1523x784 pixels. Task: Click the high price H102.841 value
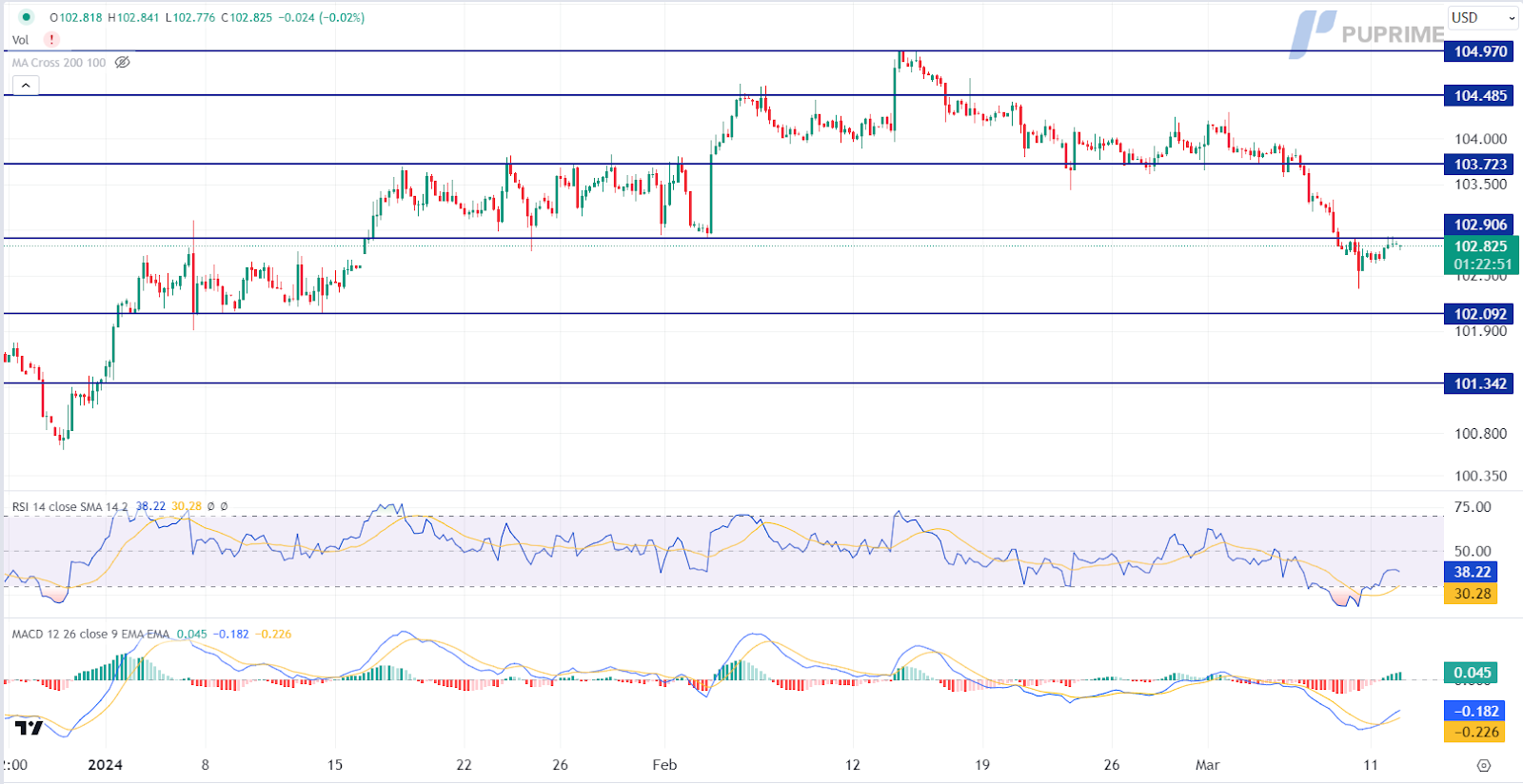(133, 17)
